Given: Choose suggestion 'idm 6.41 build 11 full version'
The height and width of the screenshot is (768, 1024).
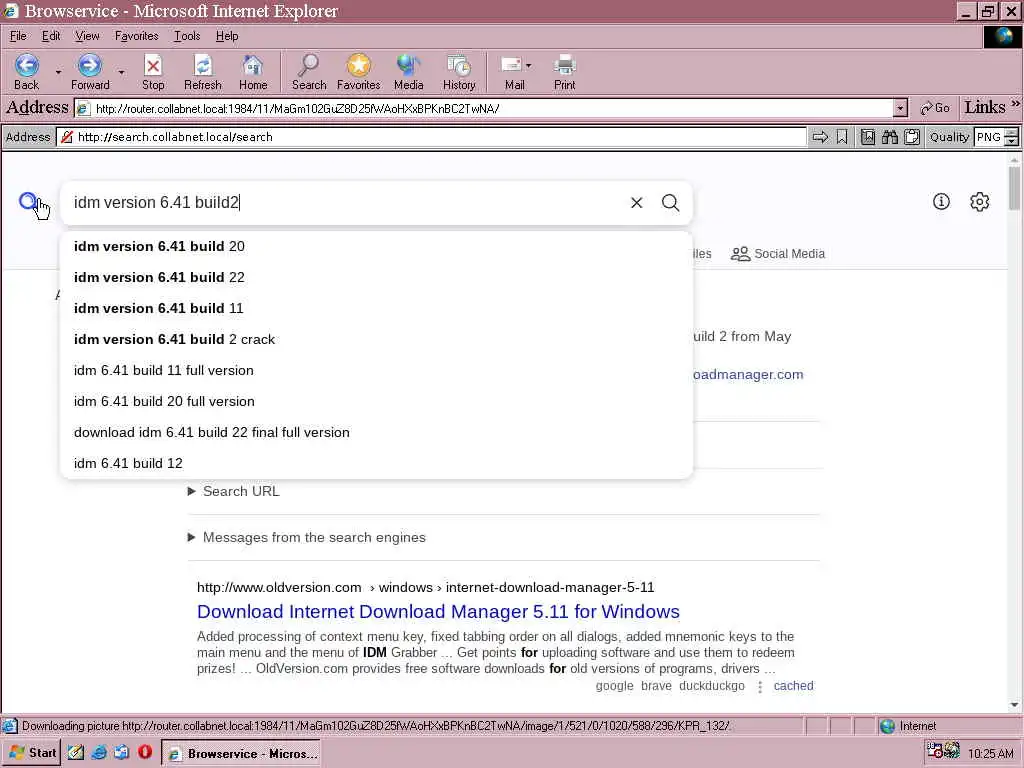Looking at the screenshot, I should point(376,370).
